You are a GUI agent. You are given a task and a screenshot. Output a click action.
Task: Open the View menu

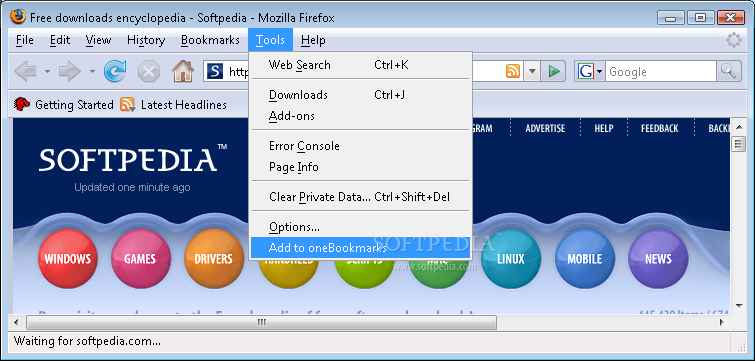coord(98,40)
